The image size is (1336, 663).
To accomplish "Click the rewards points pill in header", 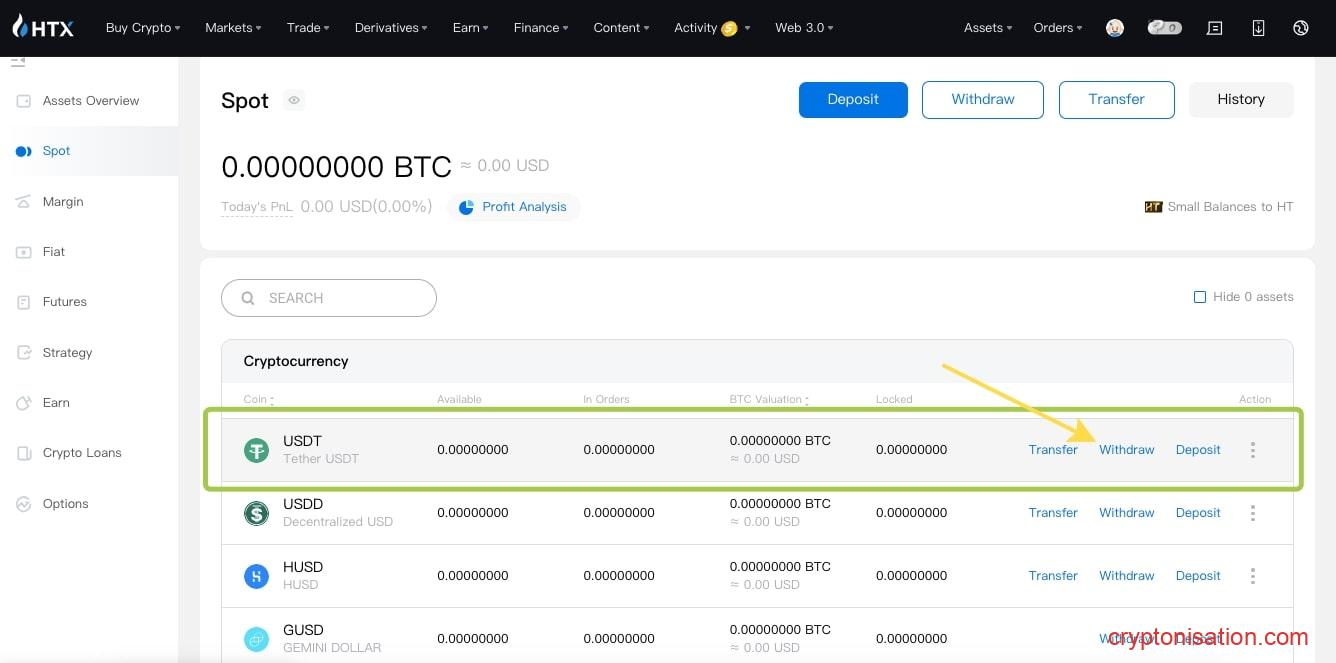I will tap(1164, 28).
